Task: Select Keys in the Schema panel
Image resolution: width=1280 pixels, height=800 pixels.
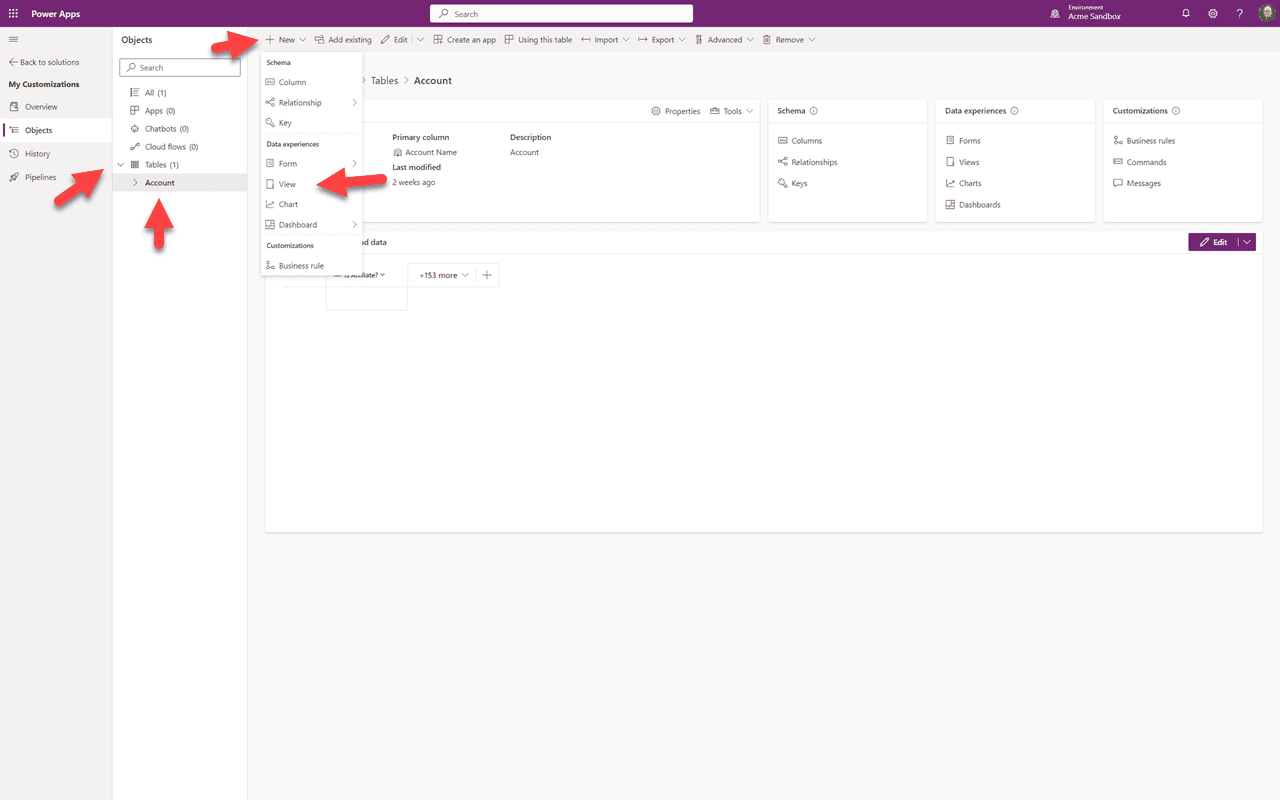Action: tap(798, 183)
